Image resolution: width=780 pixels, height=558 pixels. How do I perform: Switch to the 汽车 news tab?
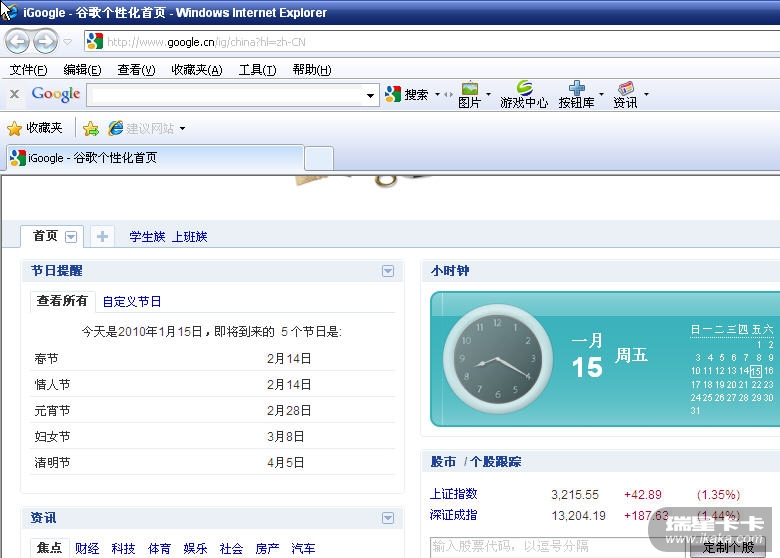[303, 549]
